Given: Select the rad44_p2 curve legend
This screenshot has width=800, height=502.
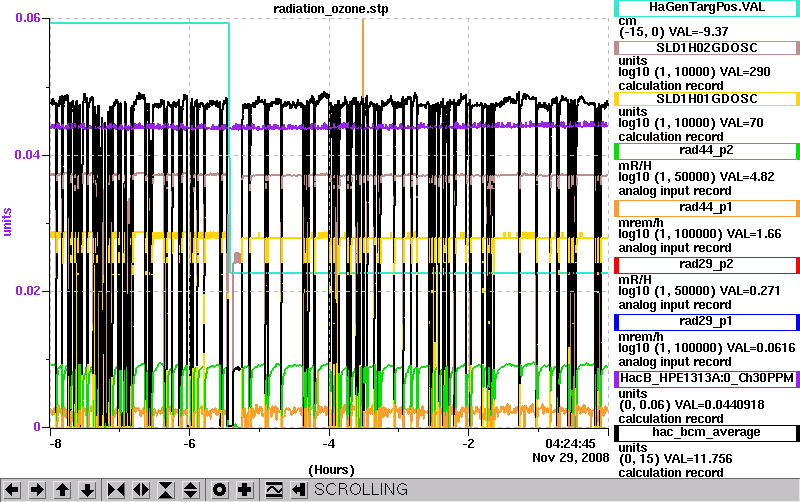Looking at the screenshot, I should (707, 151).
